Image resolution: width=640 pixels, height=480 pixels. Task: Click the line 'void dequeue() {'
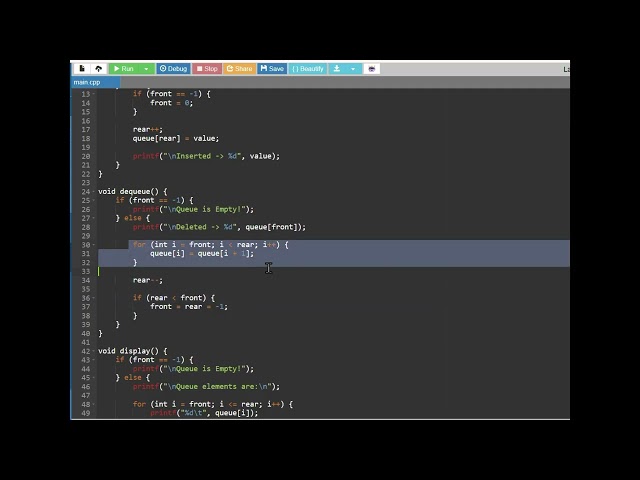133,191
